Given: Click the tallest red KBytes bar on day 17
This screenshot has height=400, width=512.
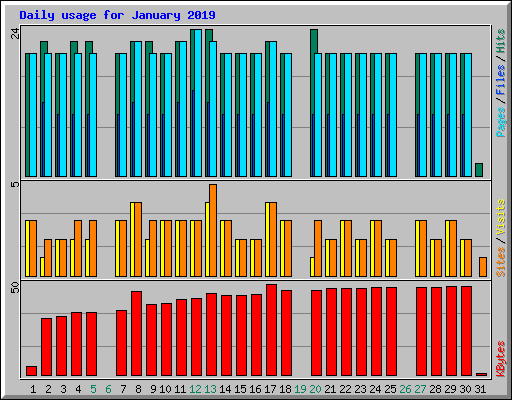Looking at the screenshot, I should point(271,330).
